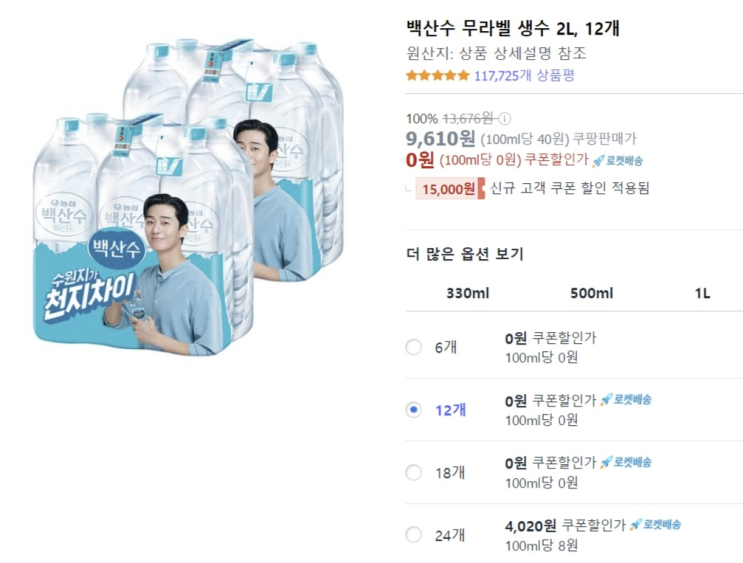Click the info icon beside 13,676원 price
This screenshot has width=743, height=563.
(505, 118)
